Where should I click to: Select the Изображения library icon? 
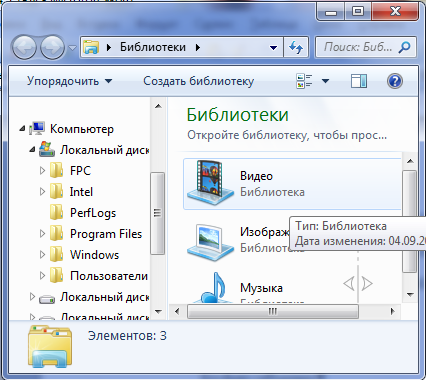(210, 242)
